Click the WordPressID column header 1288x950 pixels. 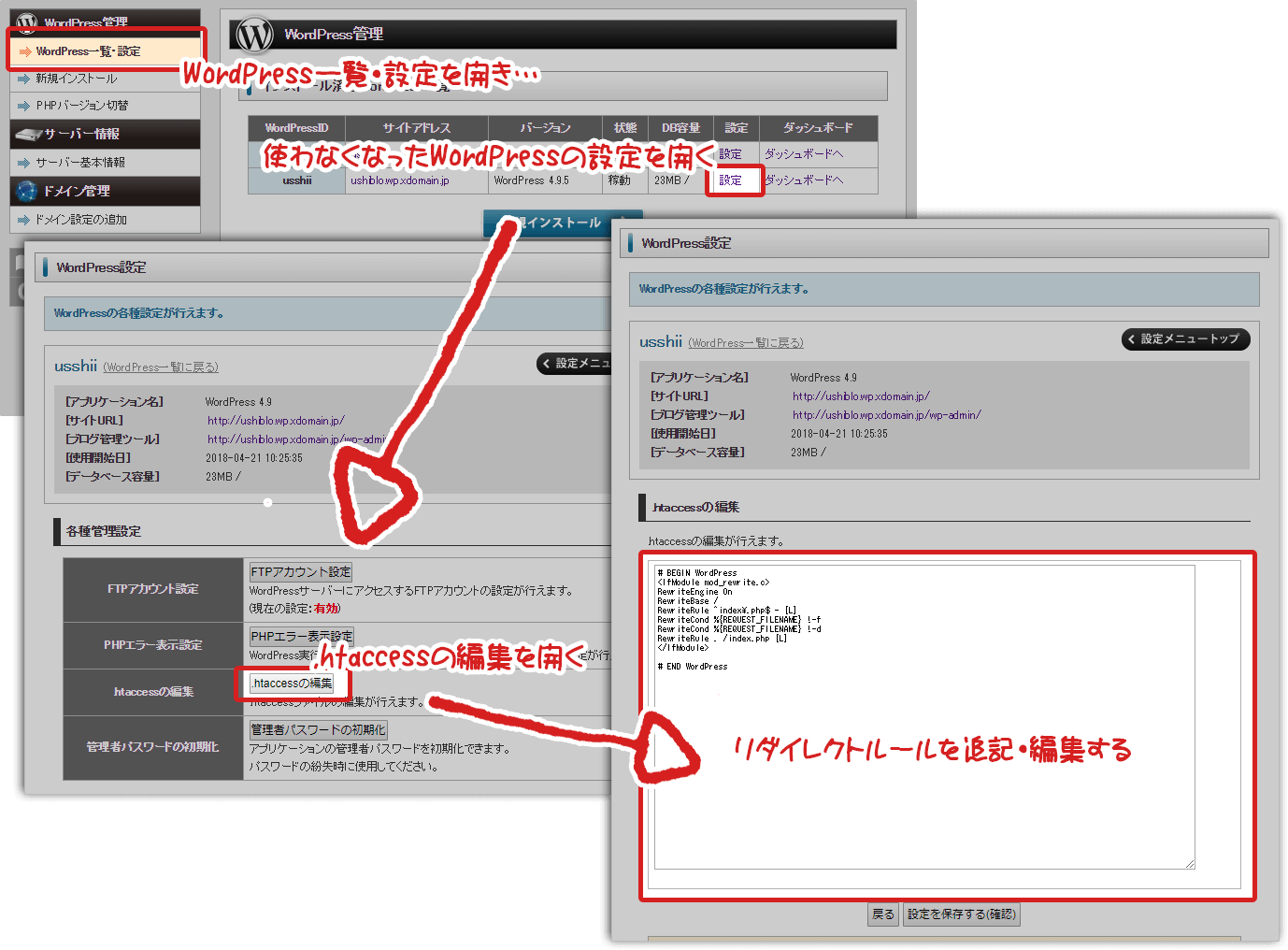[297, 128]
